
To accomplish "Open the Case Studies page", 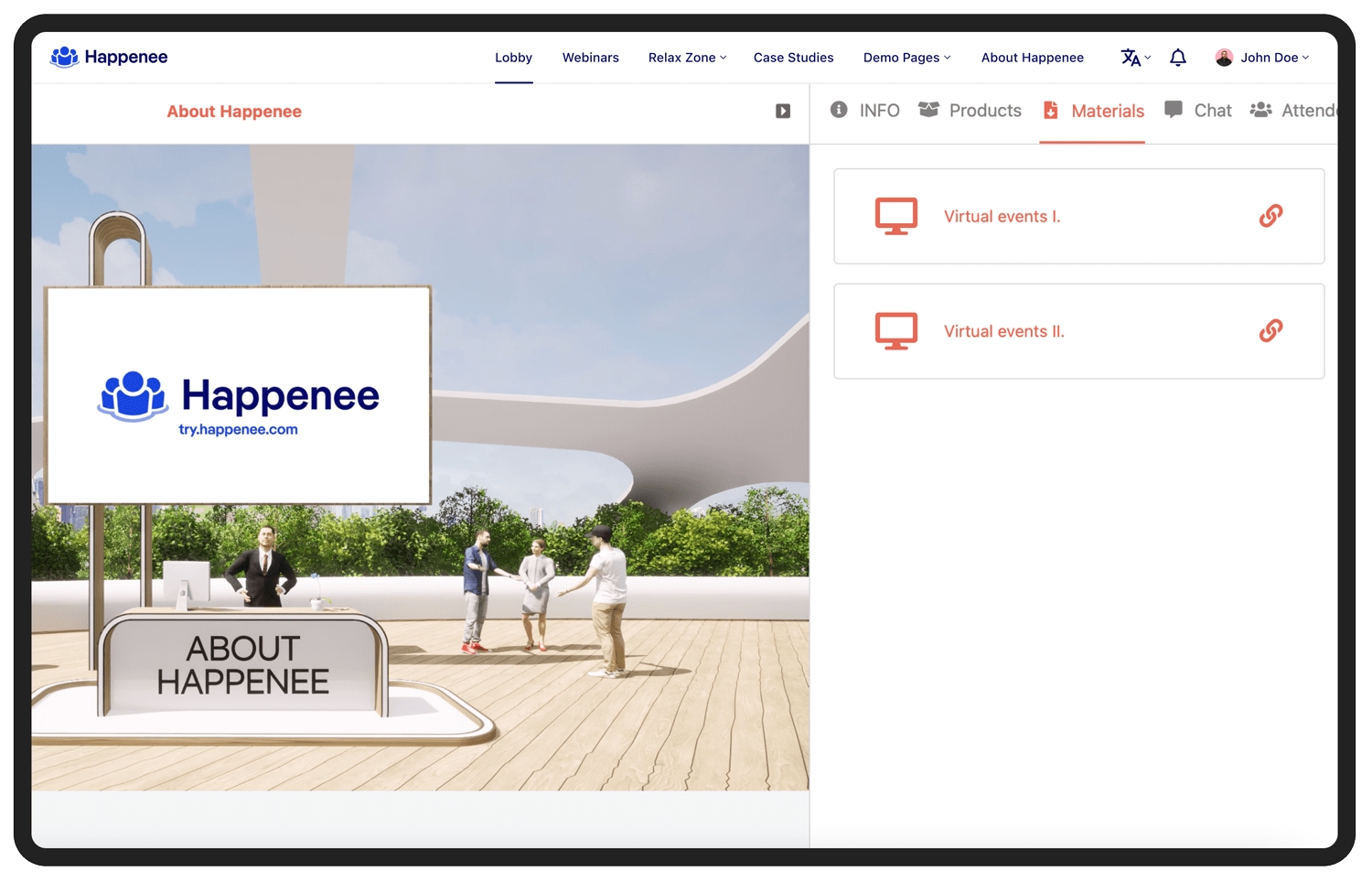I will [x=793, y=58].
